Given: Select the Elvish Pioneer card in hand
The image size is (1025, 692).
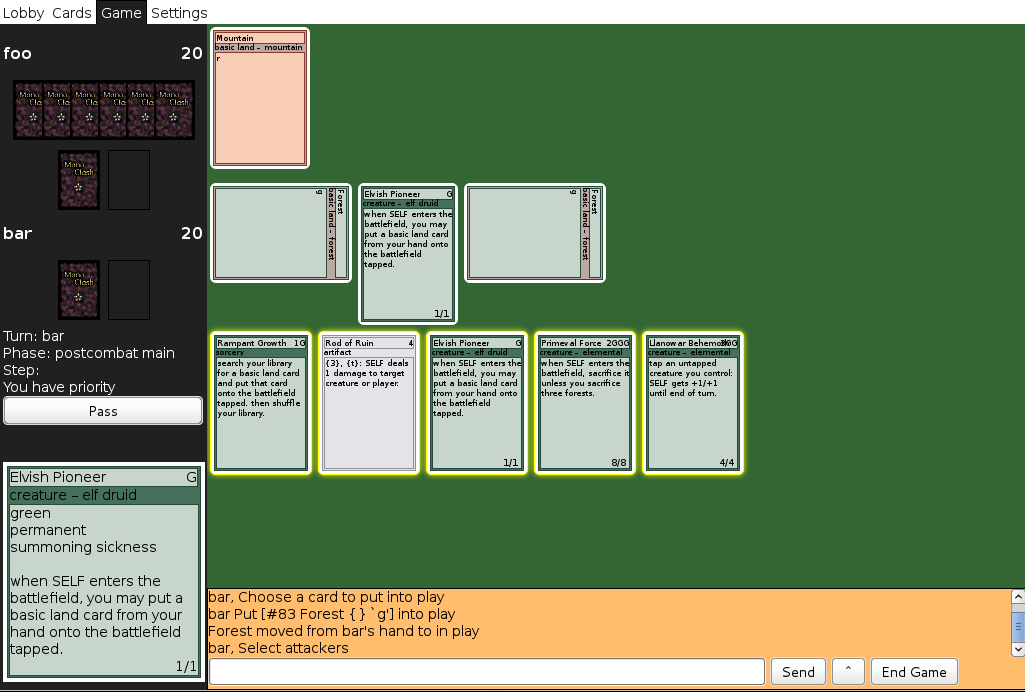Looking at the screenshot, I should pos(476,403).
